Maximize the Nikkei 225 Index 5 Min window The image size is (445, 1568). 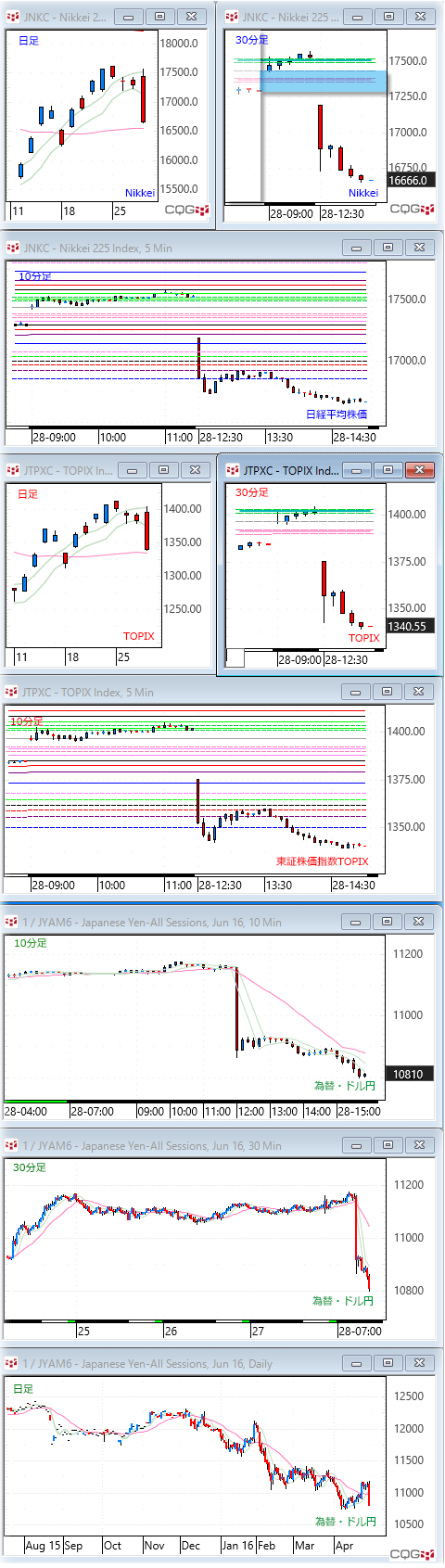point(388,248)
